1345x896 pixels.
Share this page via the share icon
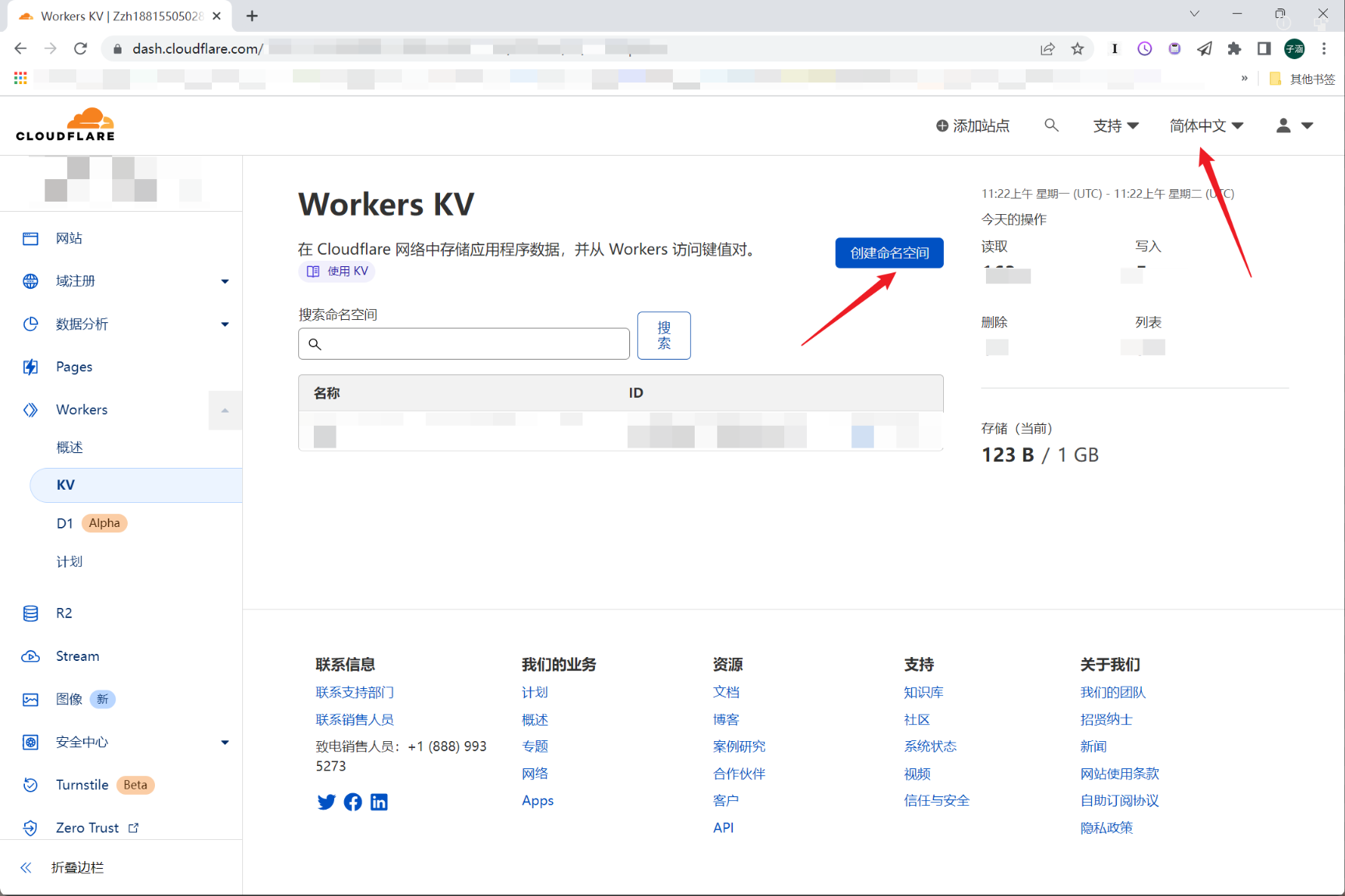pyautogui.click(x=1047, y=49)
